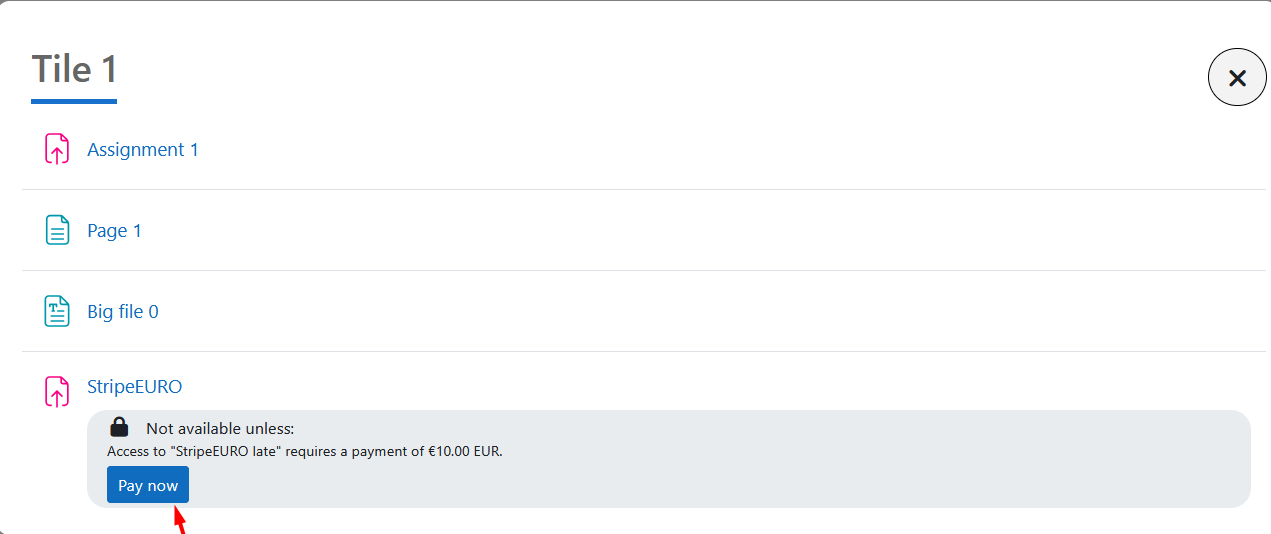Open the Assignment 1 link
Viewport: 1271px width, 534px height.
click(x=143, y=150)
